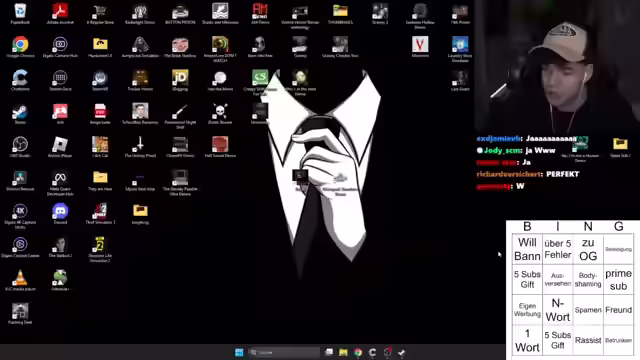640x360 pixels.
Task: Open the Streamer Life Simulator 2 shortcut
Action: point(100,249)
